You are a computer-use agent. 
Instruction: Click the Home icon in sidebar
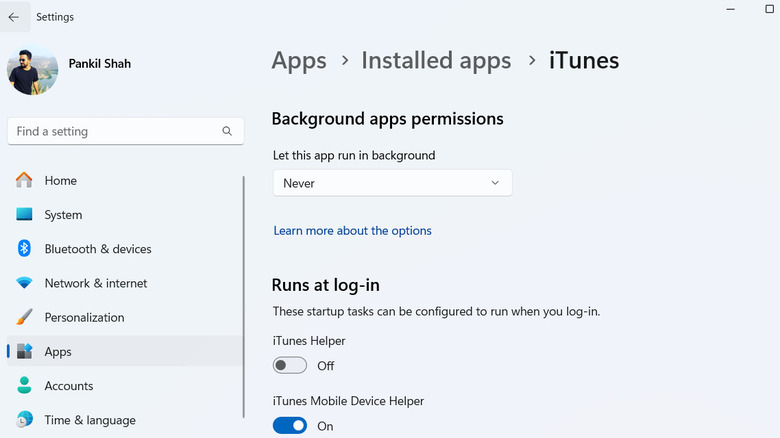click(x=25, y=181)
